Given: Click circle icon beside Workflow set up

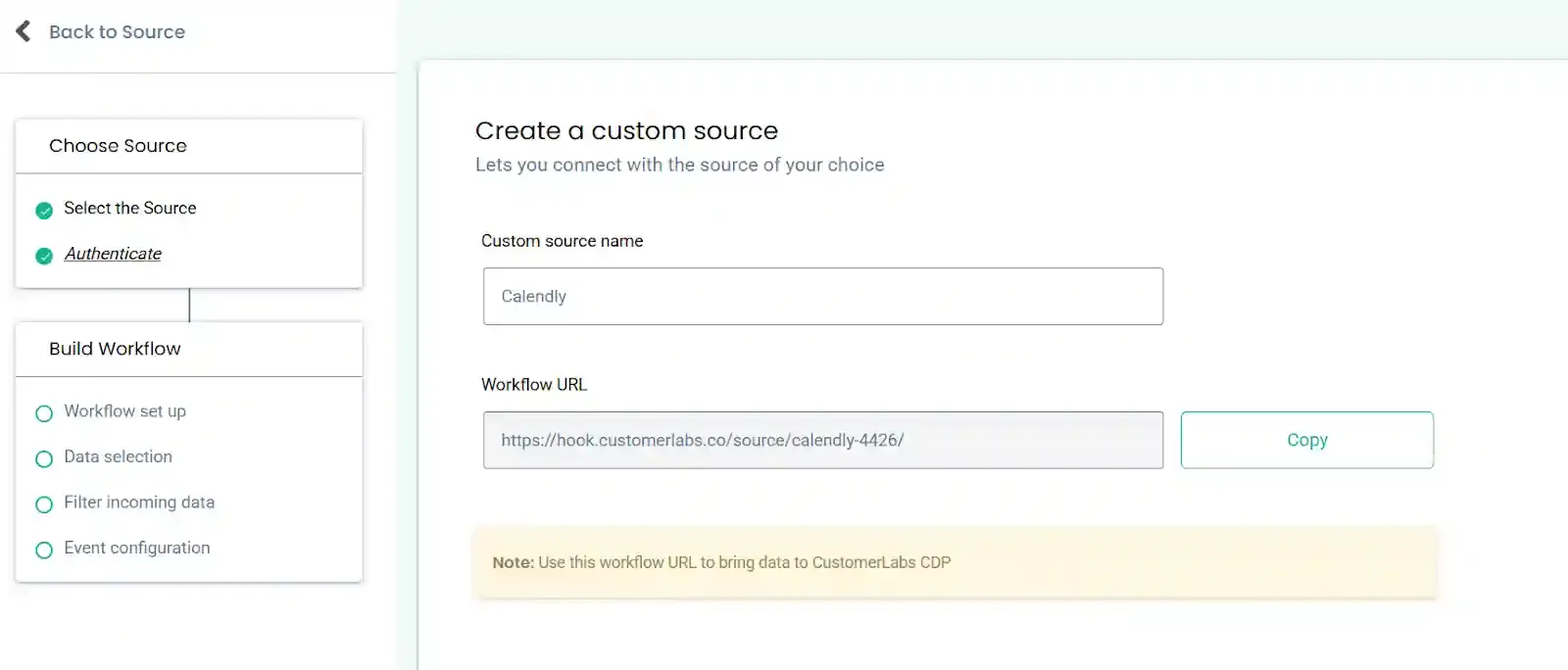Looking at the screenshot, I should pos(44,413).
